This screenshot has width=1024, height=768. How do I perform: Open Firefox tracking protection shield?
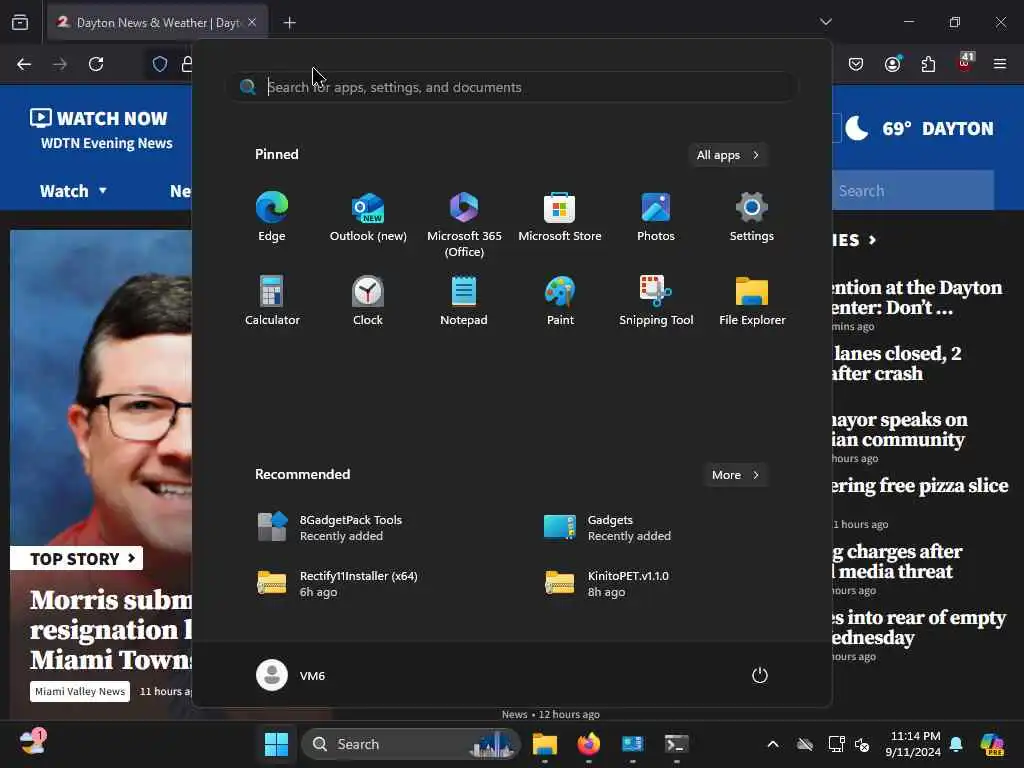click(160, 64)
